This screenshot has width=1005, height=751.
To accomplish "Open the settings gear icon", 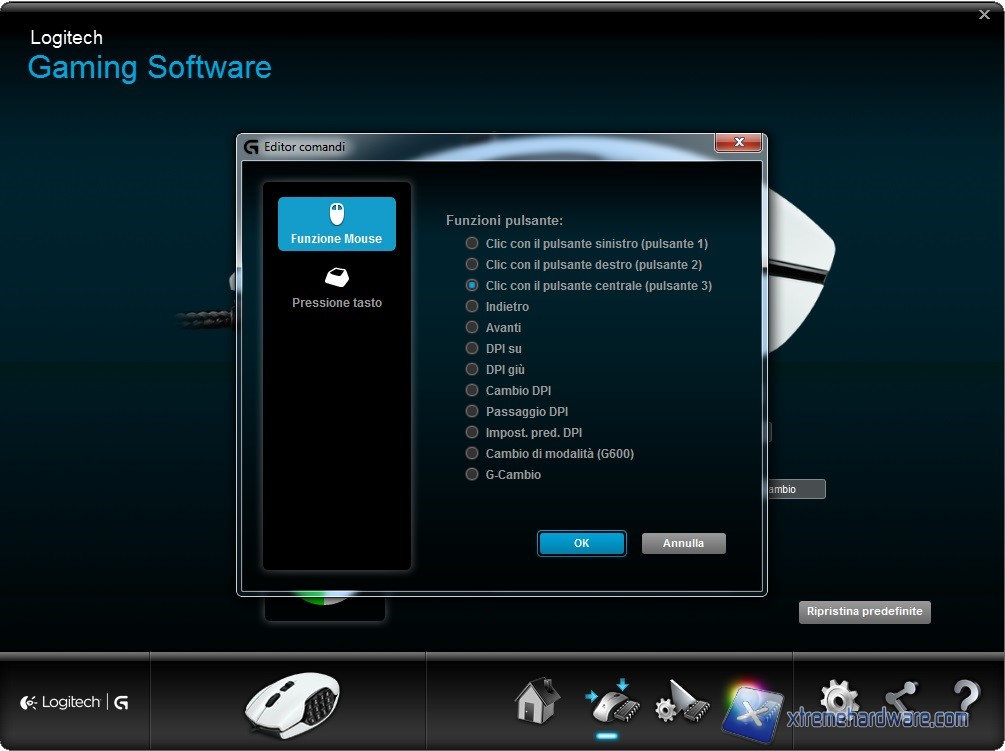I will [x=838, y=700].
